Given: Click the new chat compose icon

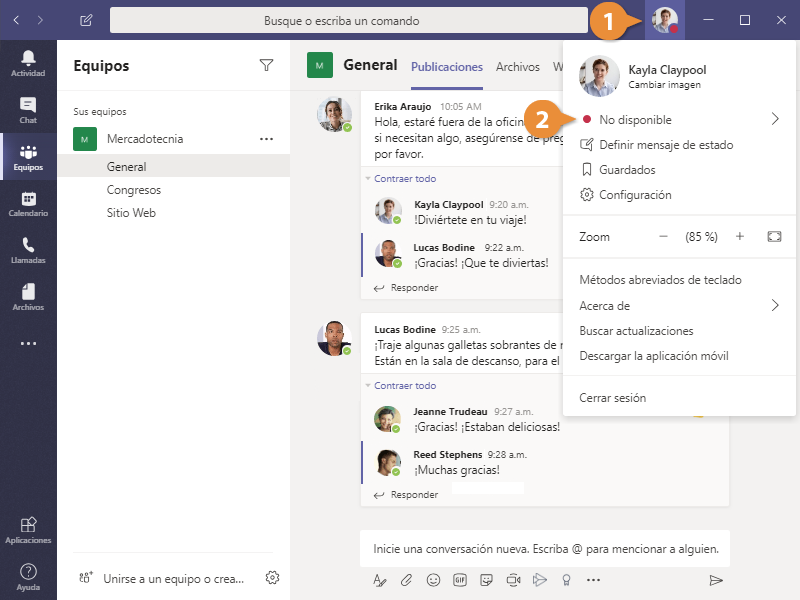Looking at the screenshot, I should click(86, 20).
